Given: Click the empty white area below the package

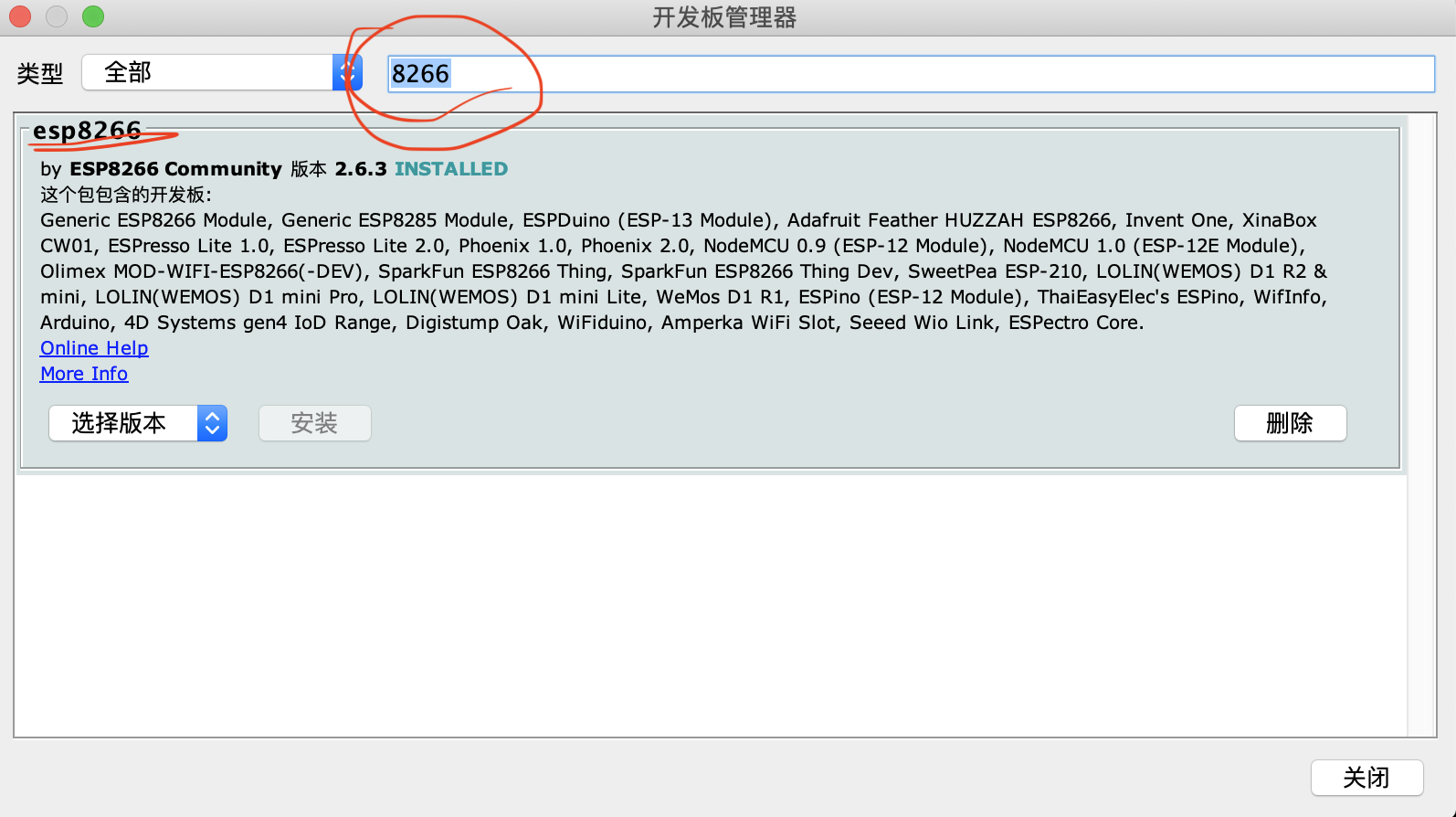Looking at the screenshot, I should 711,605.
